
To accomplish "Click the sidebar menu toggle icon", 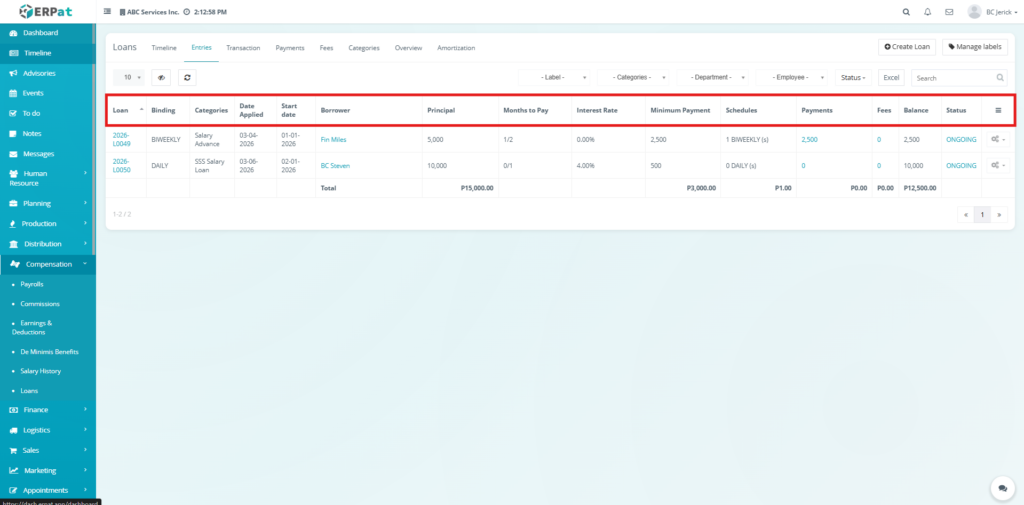I will pyautogui.click(x=108, y=12).
